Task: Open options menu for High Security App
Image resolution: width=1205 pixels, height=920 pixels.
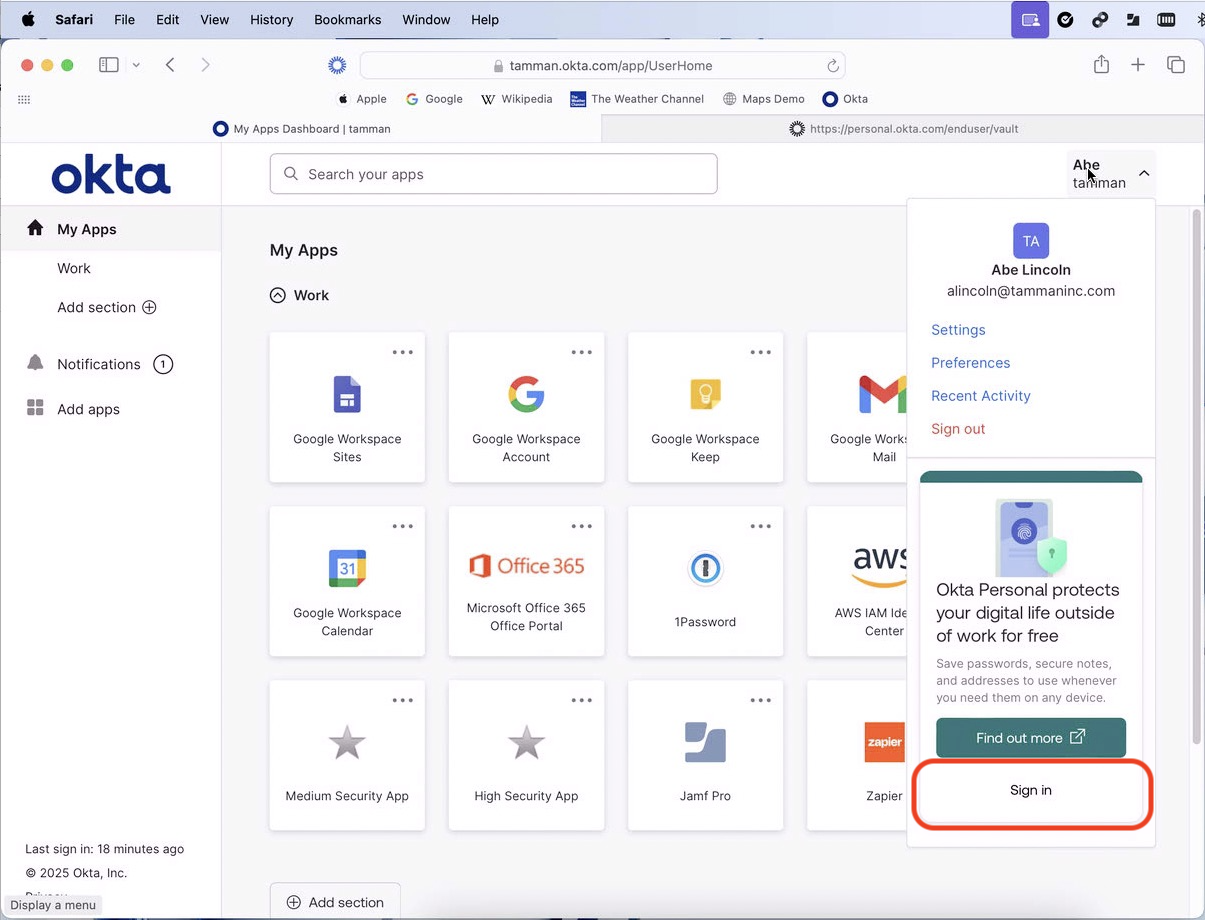Action: pos(582,700)
